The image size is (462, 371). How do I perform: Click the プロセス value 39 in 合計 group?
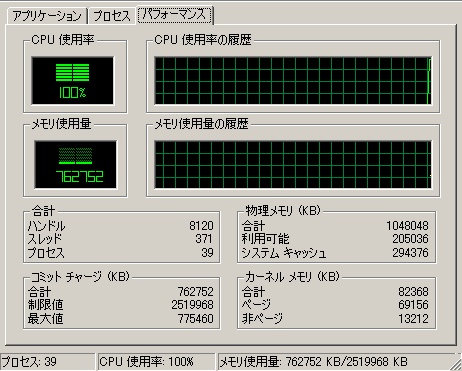pos(207,253)
